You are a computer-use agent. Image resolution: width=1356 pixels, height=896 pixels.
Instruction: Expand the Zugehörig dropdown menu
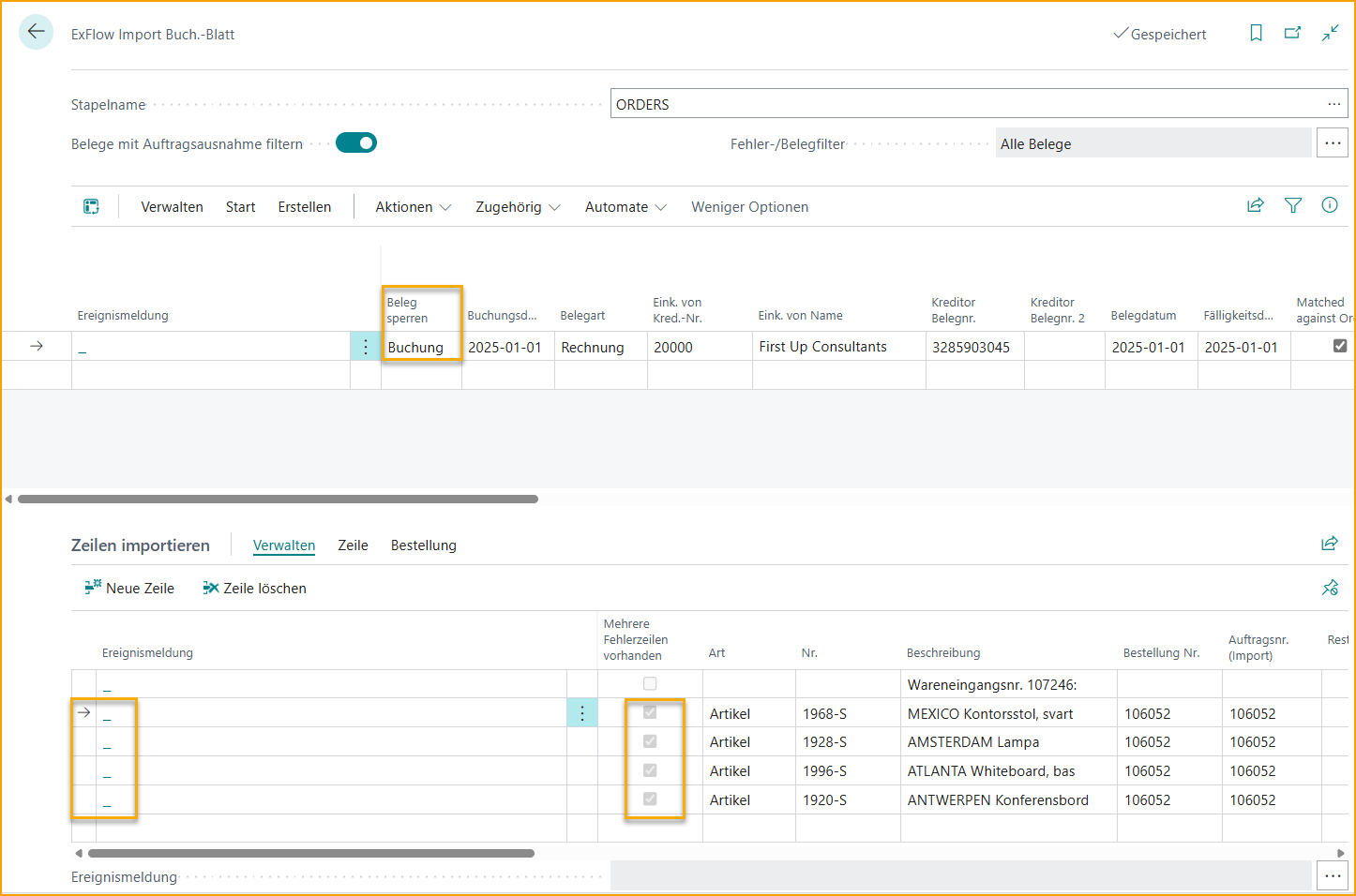pos(518,207)
